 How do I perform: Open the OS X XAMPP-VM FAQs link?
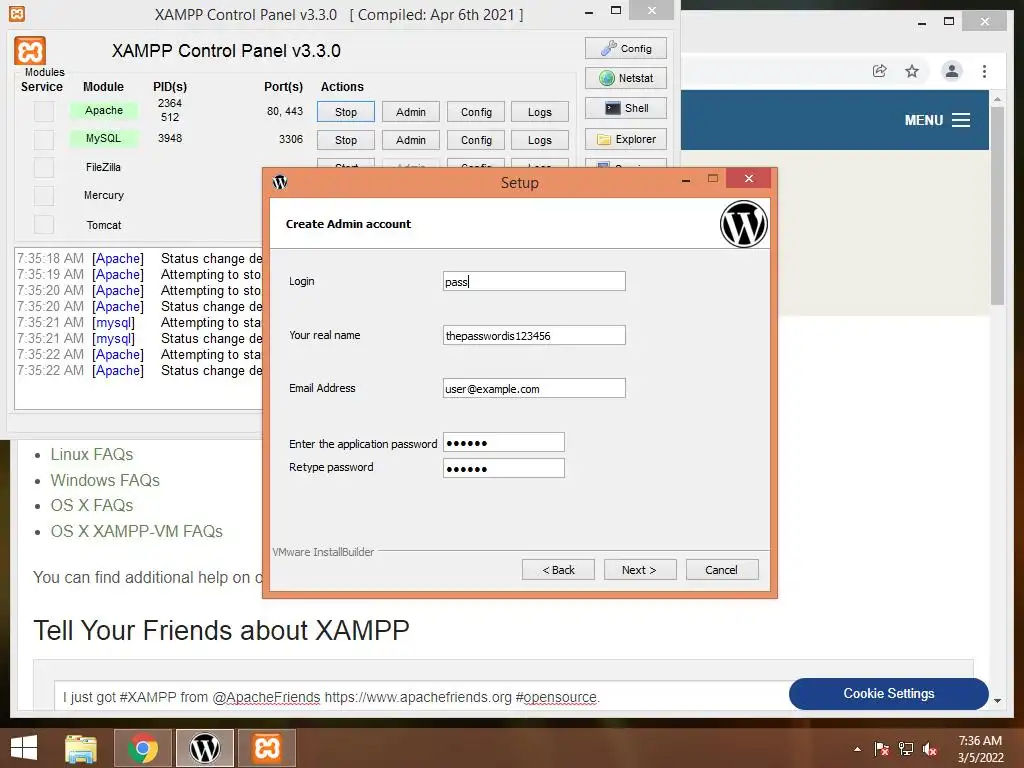point(136,531)
